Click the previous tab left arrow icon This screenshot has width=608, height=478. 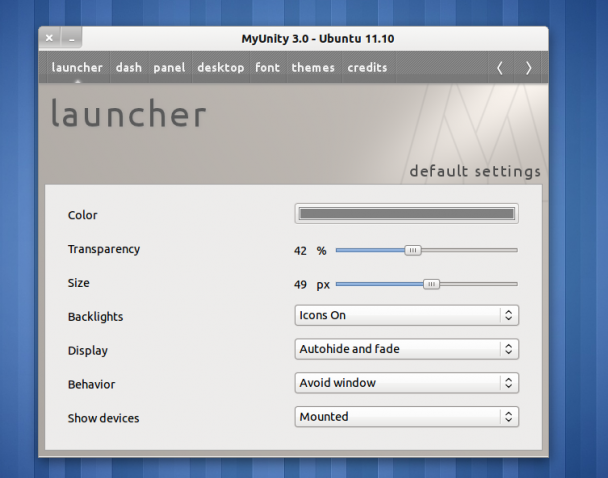[500, 68]
